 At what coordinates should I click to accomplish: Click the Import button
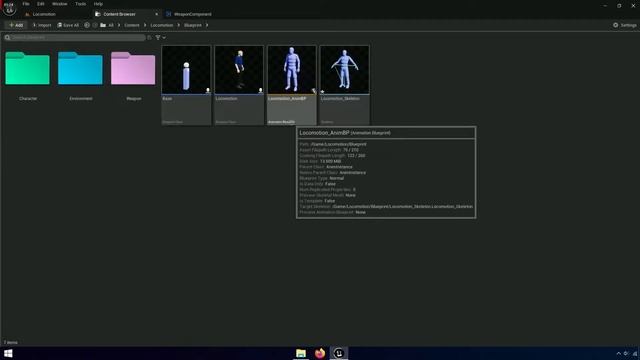(42, 25)
